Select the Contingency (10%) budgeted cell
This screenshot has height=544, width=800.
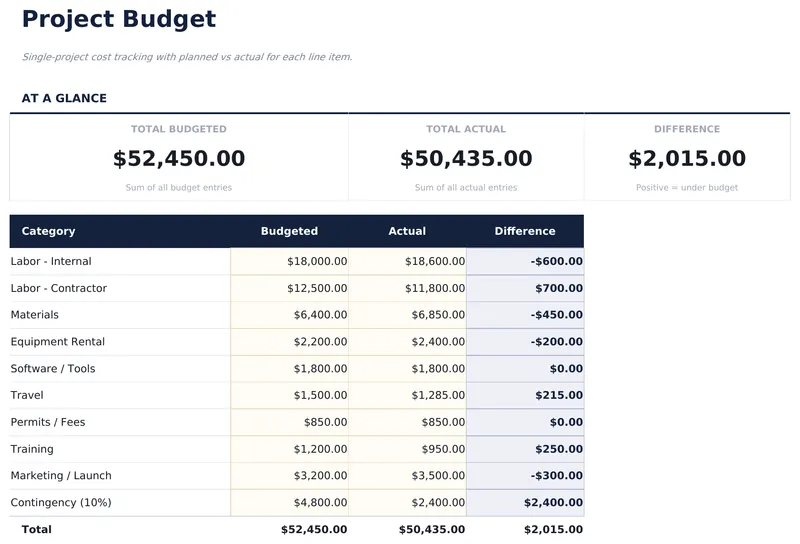pyautogui.click(x=290, y=503)
